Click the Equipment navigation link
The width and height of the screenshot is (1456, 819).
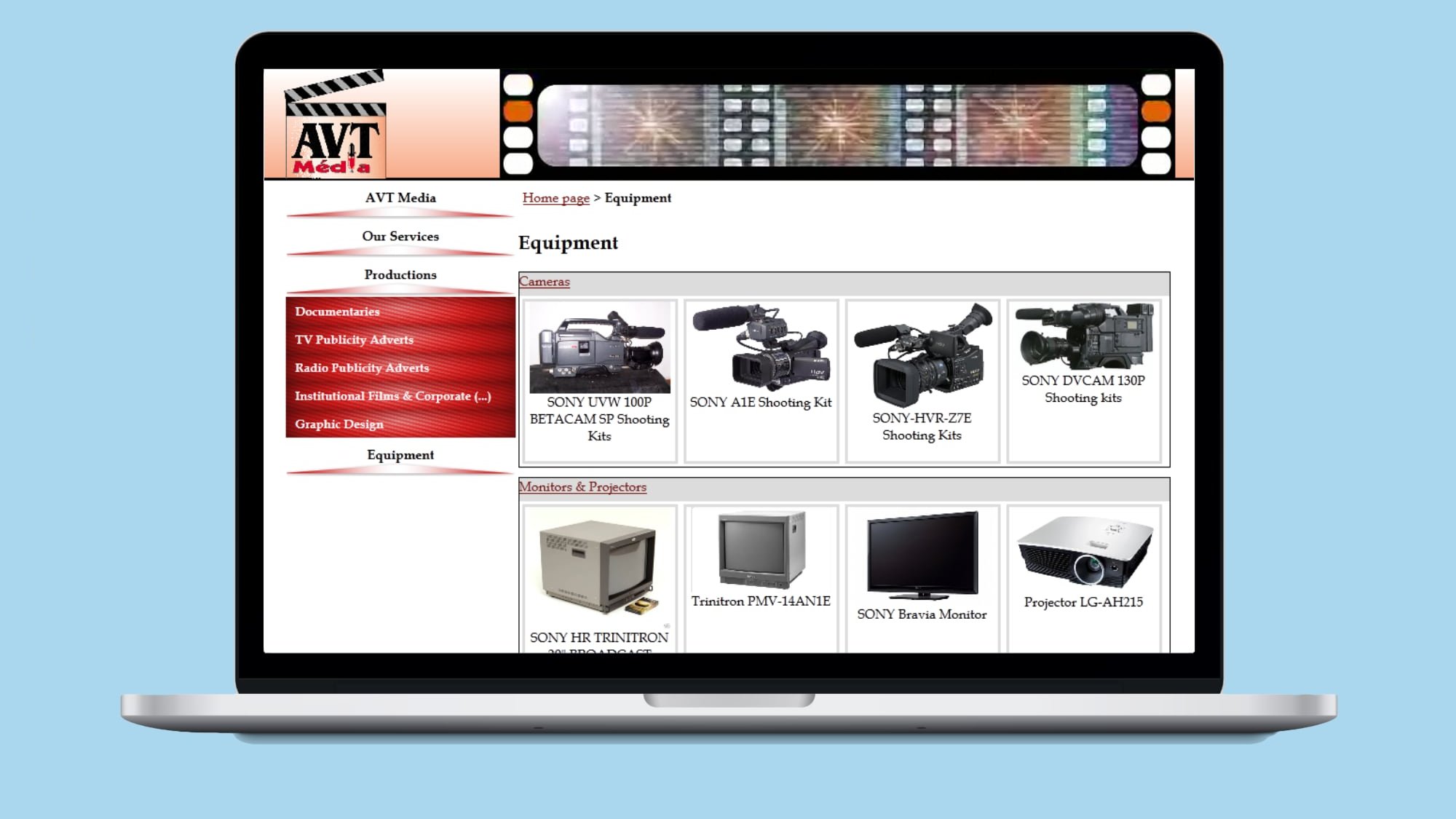click(x=400, y=455)
